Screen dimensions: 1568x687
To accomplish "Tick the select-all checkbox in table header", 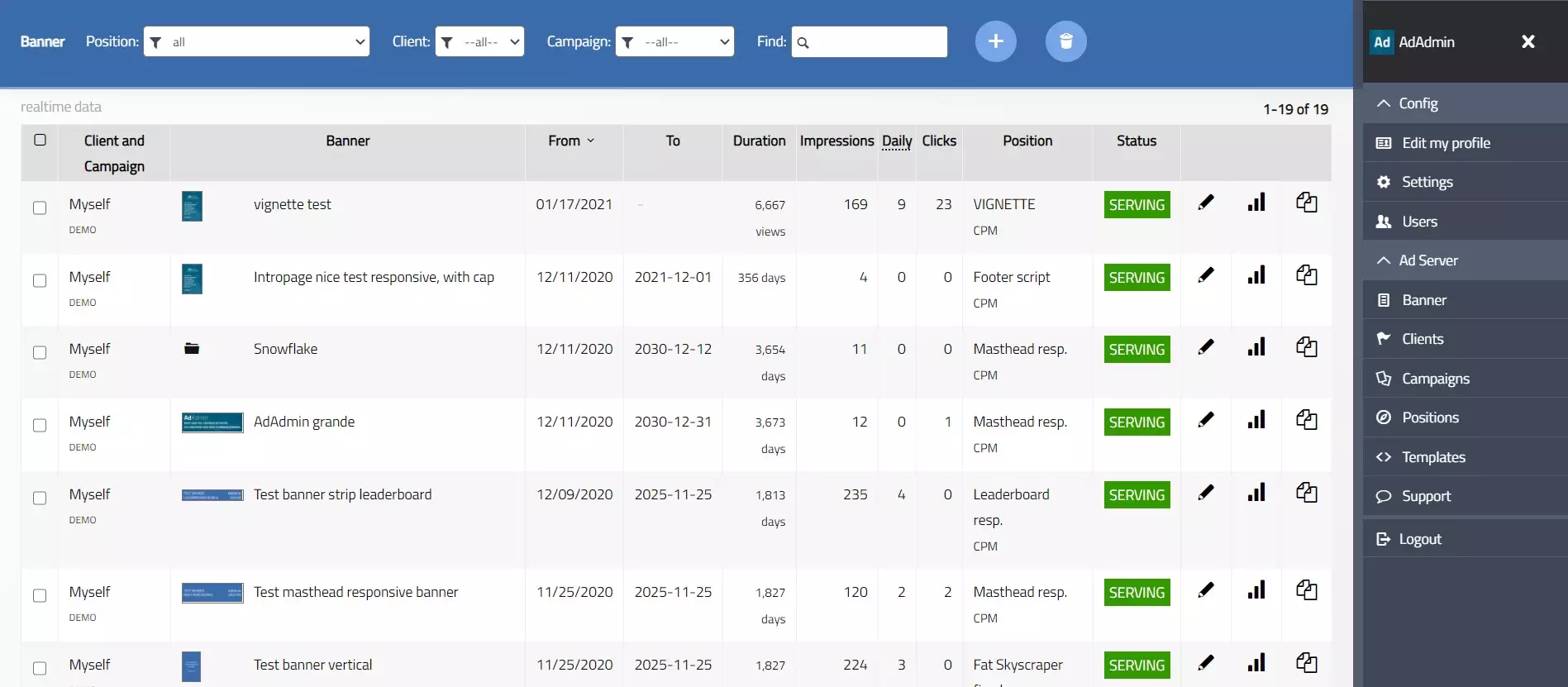I will [40, 140].
